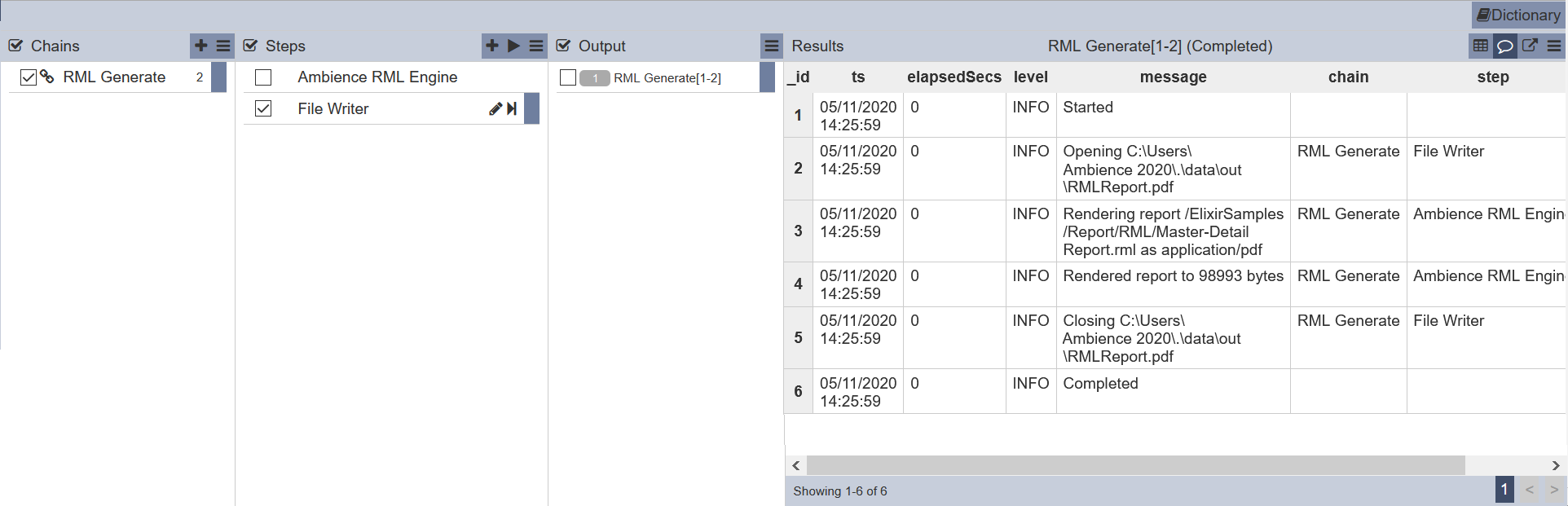Screen dimensions: 1568x506
Task: Open the Steps hamburger menu
Action: point(536,46)
